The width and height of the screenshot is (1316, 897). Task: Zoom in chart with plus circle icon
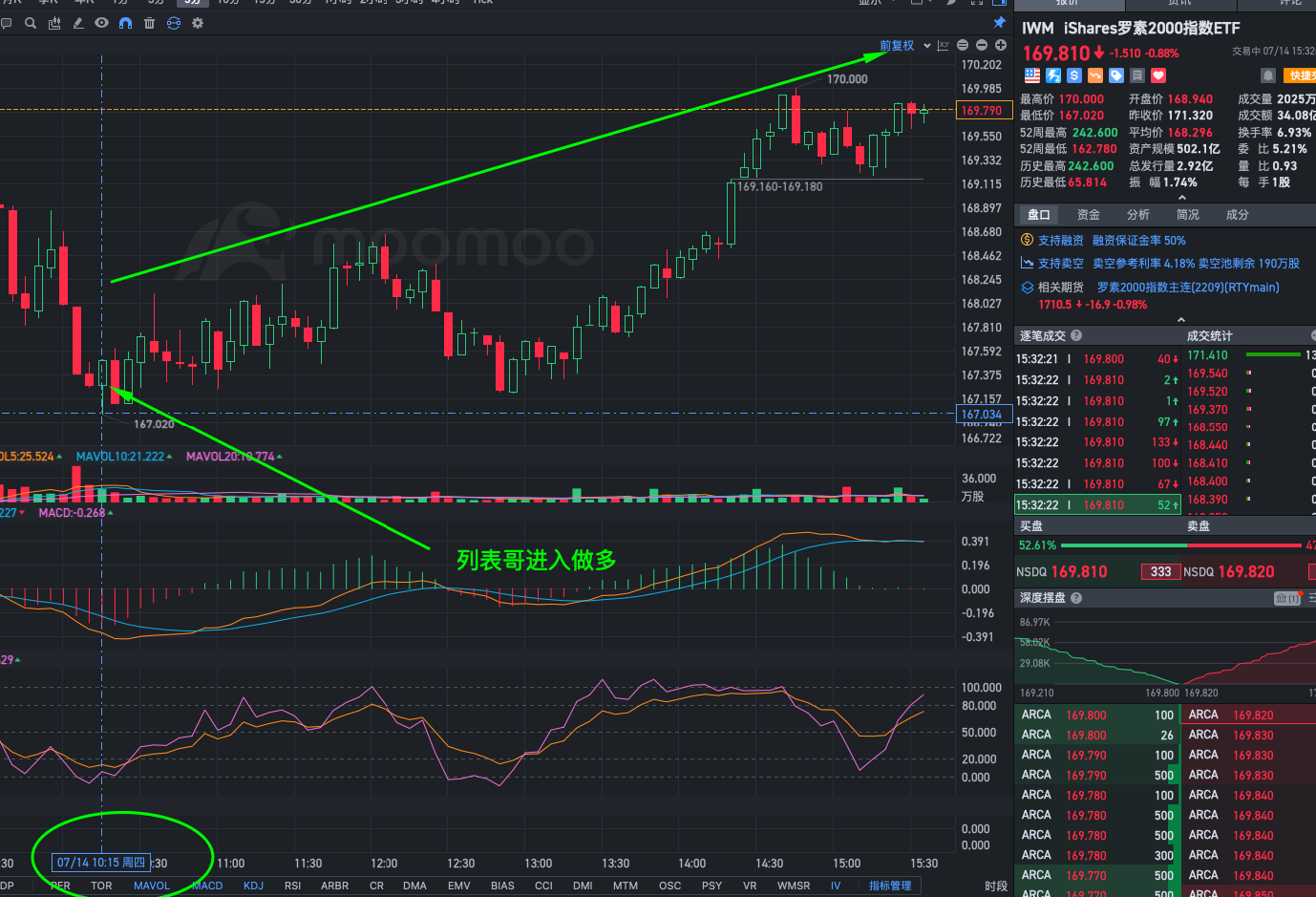(x=1001, y=46)
